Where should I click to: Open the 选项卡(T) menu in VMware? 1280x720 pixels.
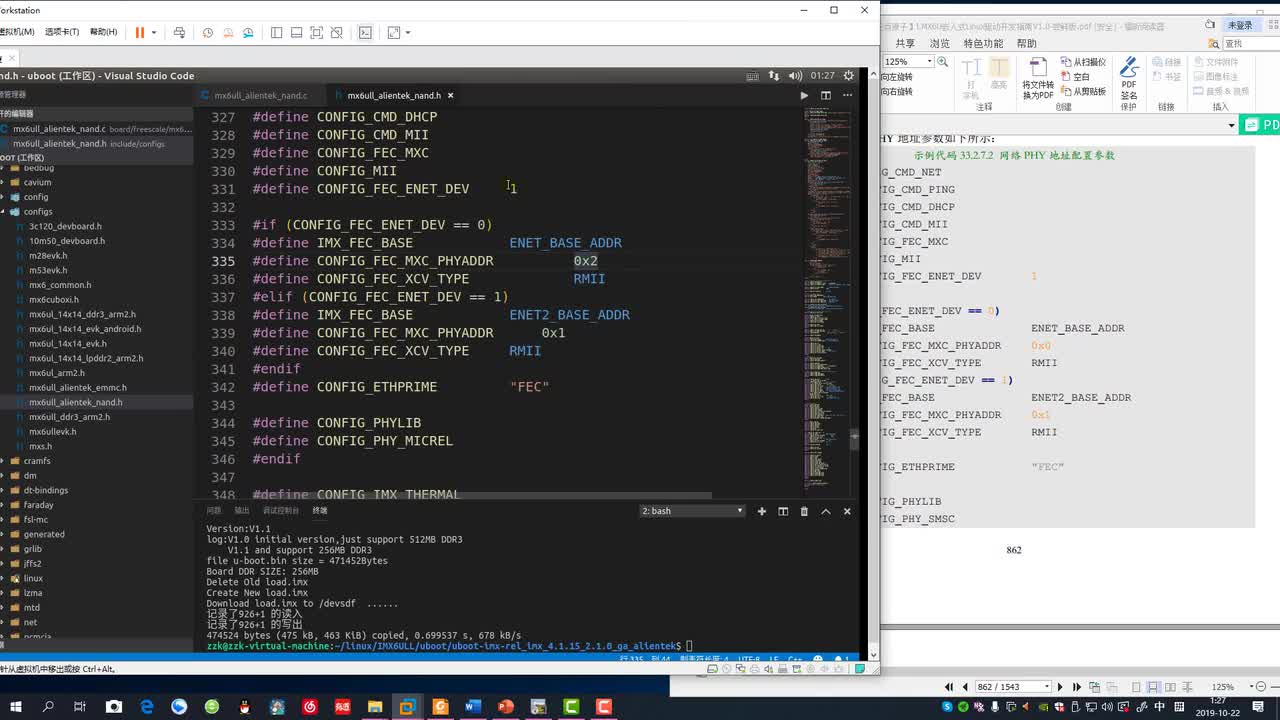[62, 32]
